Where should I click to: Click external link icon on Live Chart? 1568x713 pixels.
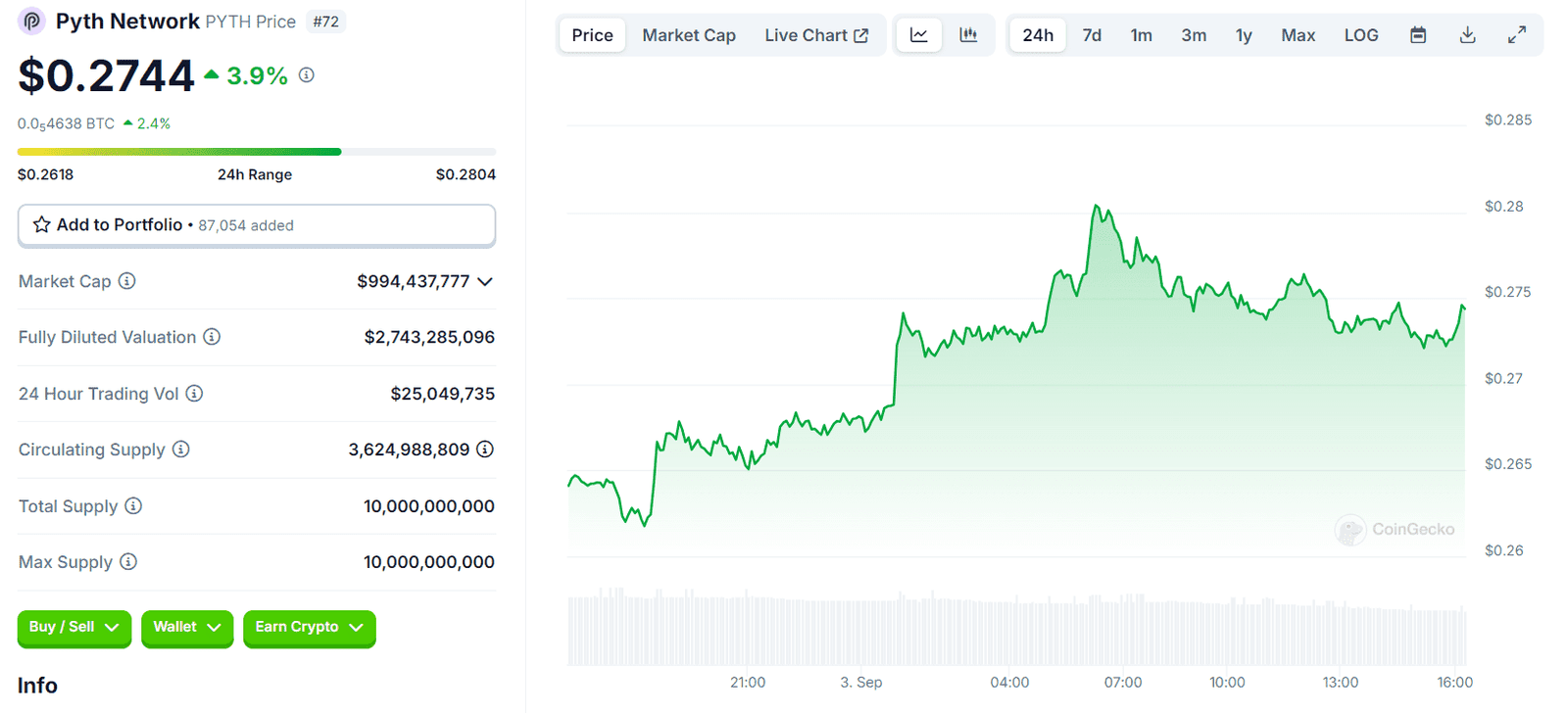click(x=861, y=35)
